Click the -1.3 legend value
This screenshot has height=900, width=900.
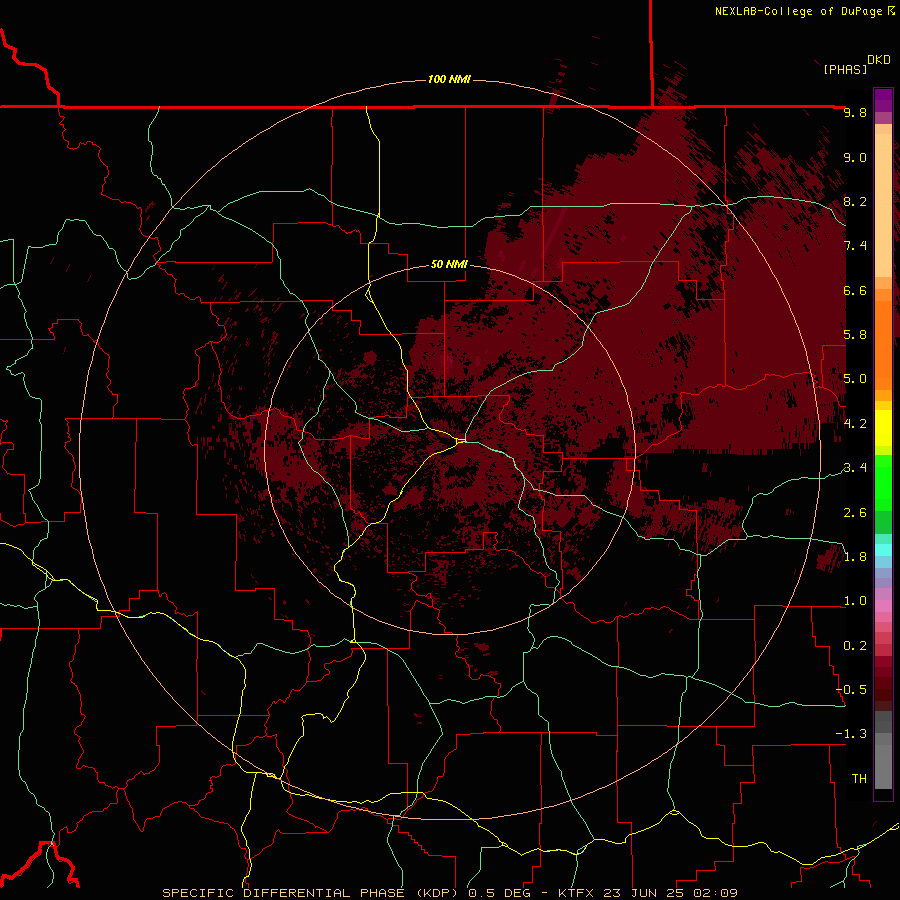point(851,734)
